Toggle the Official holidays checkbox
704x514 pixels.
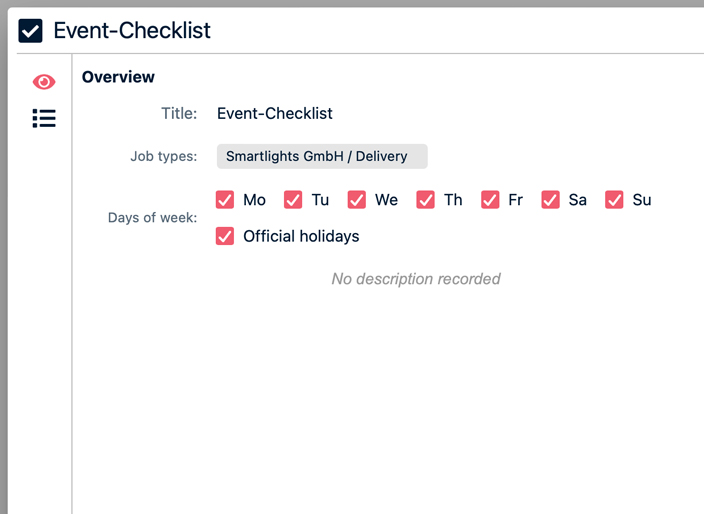(225, 237)
